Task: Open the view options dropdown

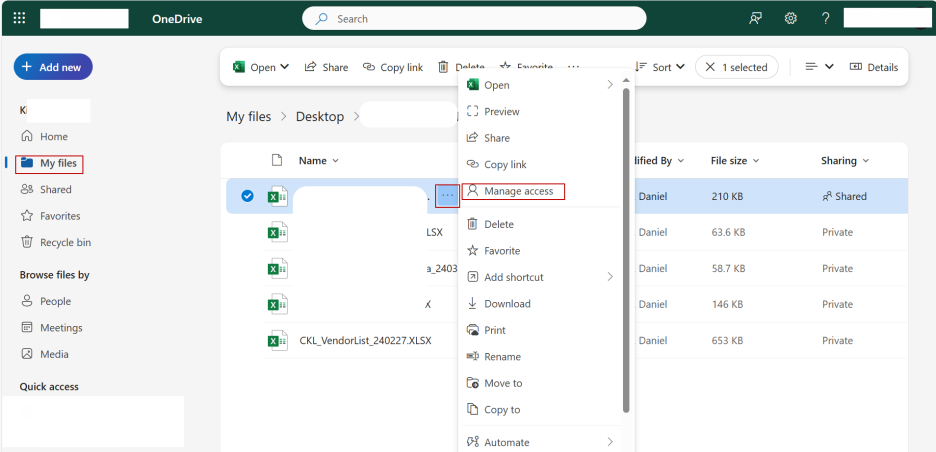Action: 819,67
